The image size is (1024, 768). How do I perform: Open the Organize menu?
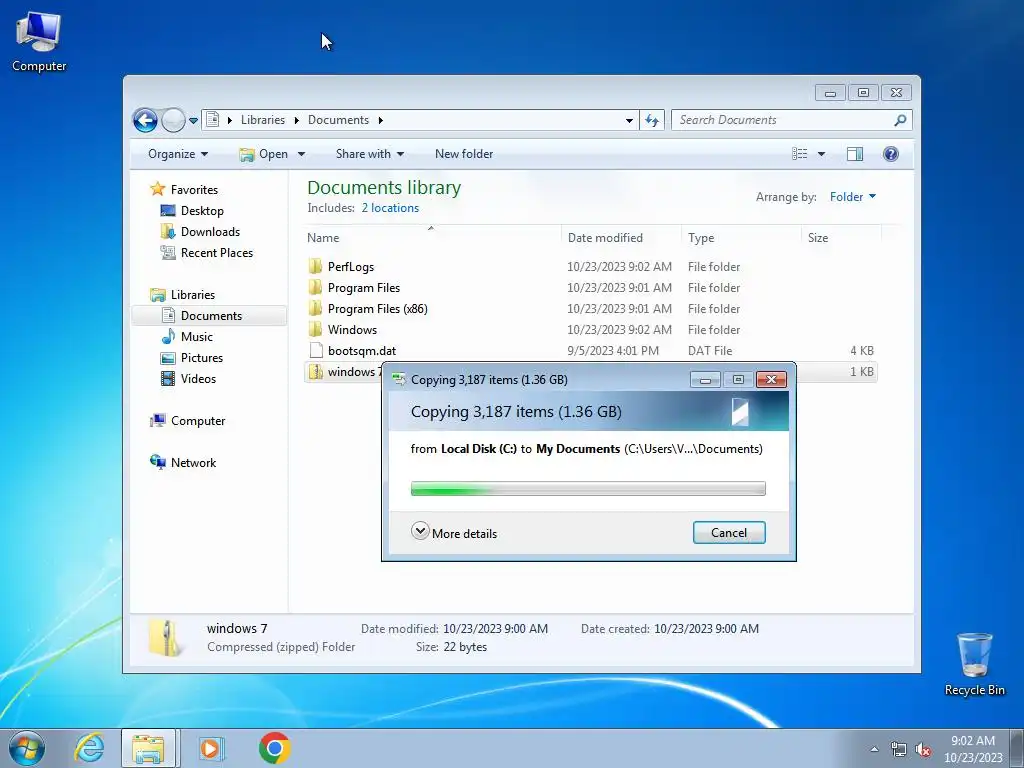point(178,154)
